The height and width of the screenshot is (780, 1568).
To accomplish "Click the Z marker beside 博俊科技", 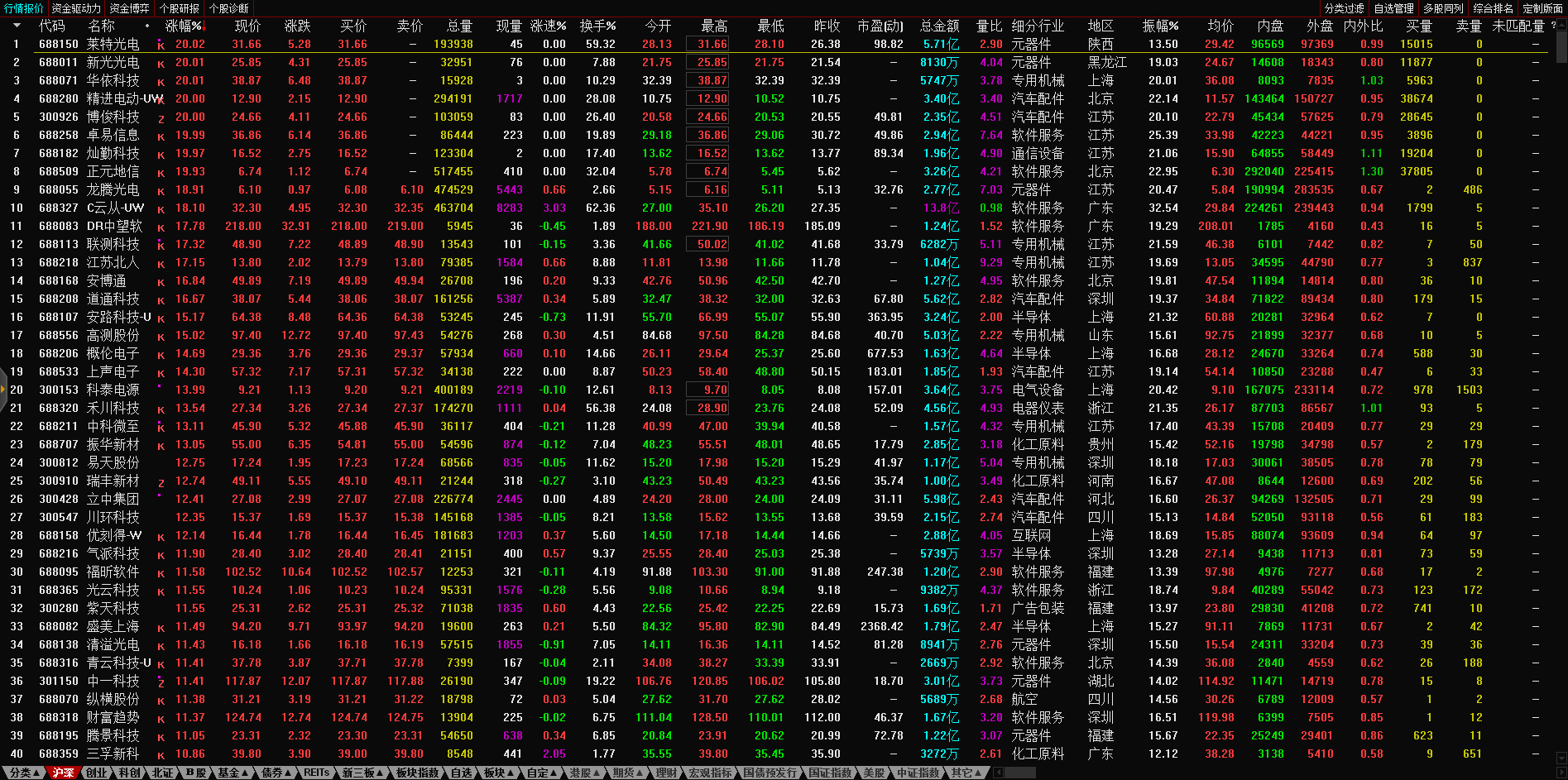I will click(161, 118).
